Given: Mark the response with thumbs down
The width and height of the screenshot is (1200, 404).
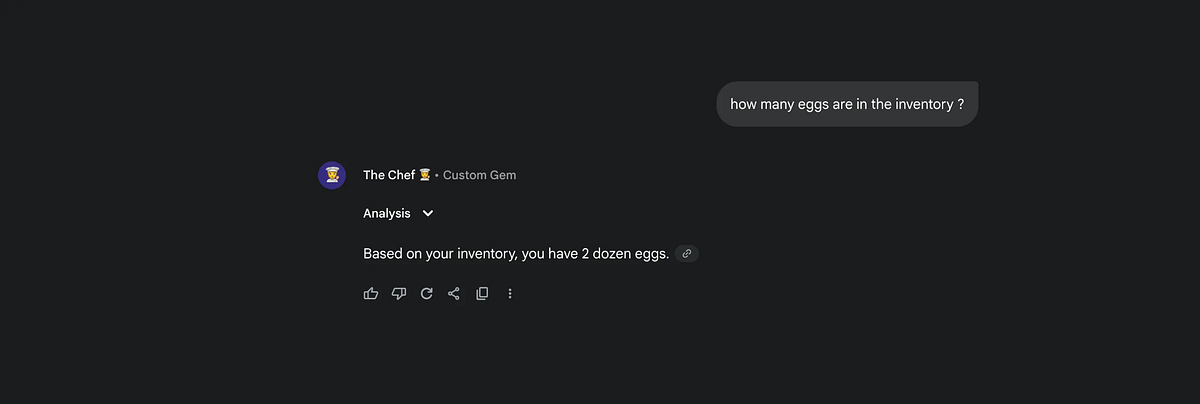Looking at the screenshot, I should (x=399, y=294).
